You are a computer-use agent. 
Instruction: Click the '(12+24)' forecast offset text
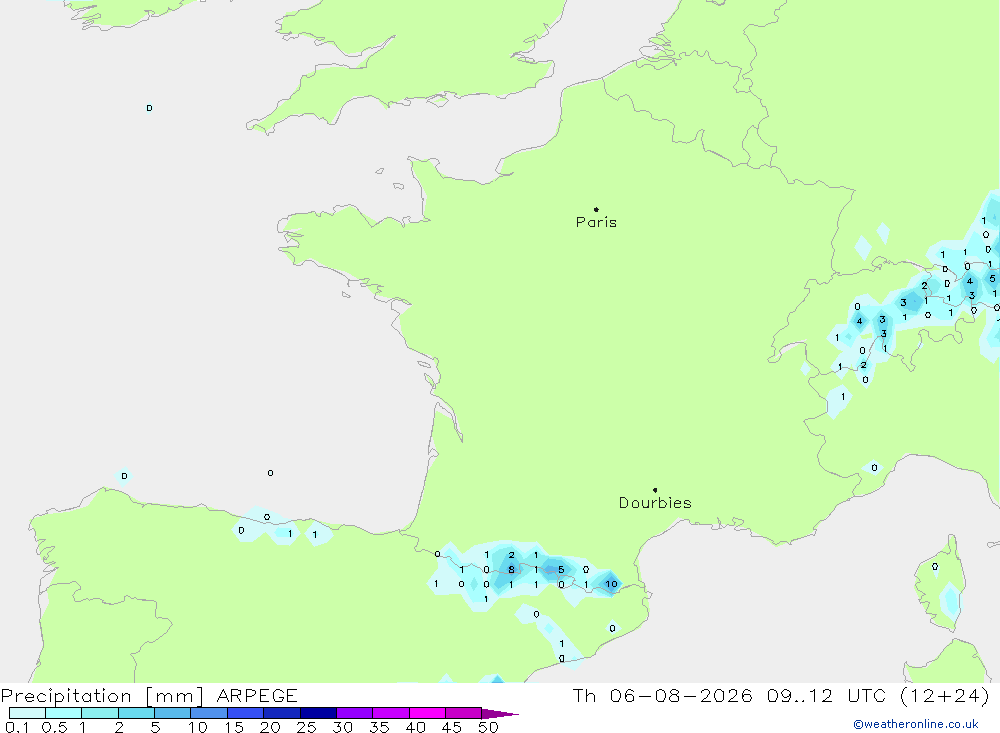[x=945, y=695]
